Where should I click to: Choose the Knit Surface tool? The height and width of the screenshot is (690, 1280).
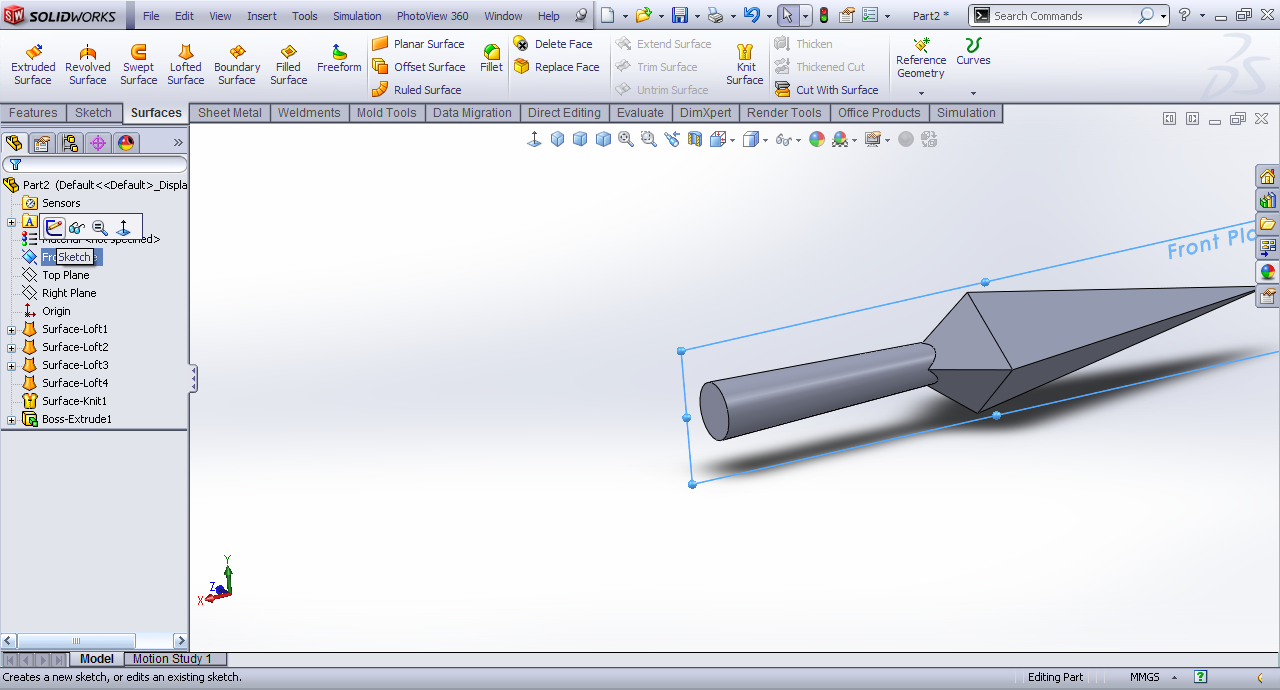pyautogui.click(x=745, y=65)
